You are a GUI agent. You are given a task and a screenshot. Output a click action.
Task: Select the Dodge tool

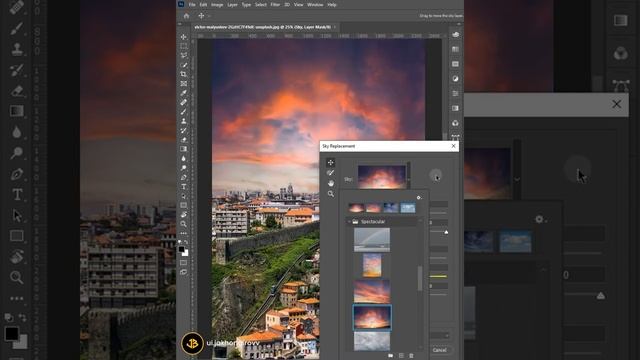point(184,168)
